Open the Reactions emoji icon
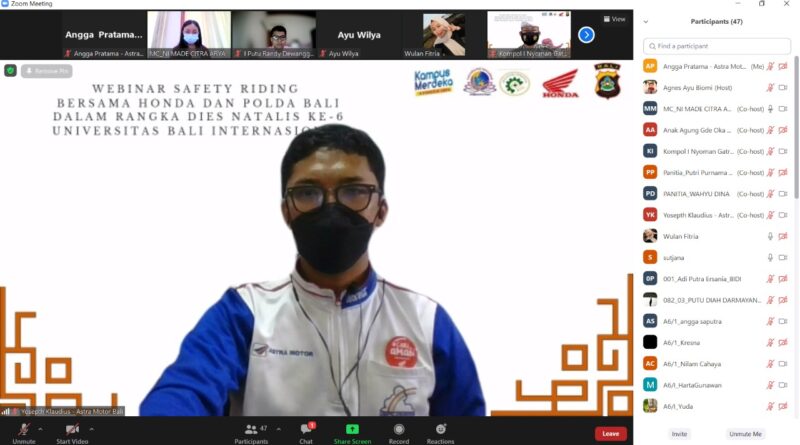 [x=441, y=429]
